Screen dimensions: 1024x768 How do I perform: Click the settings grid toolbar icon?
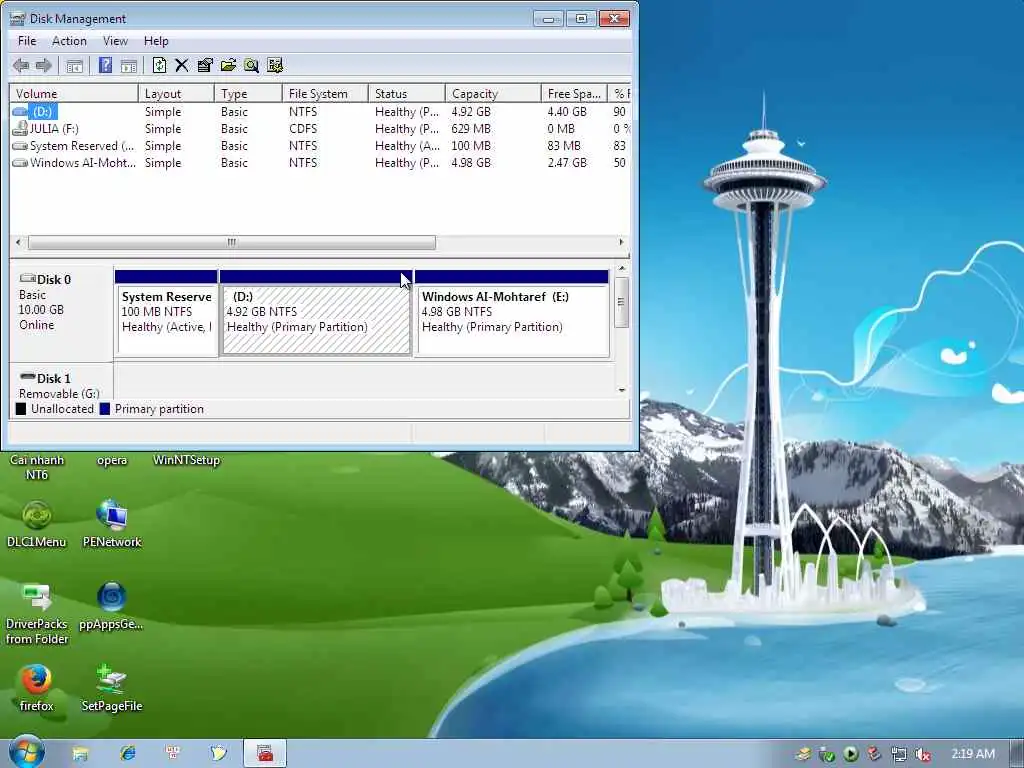point(275,65)
